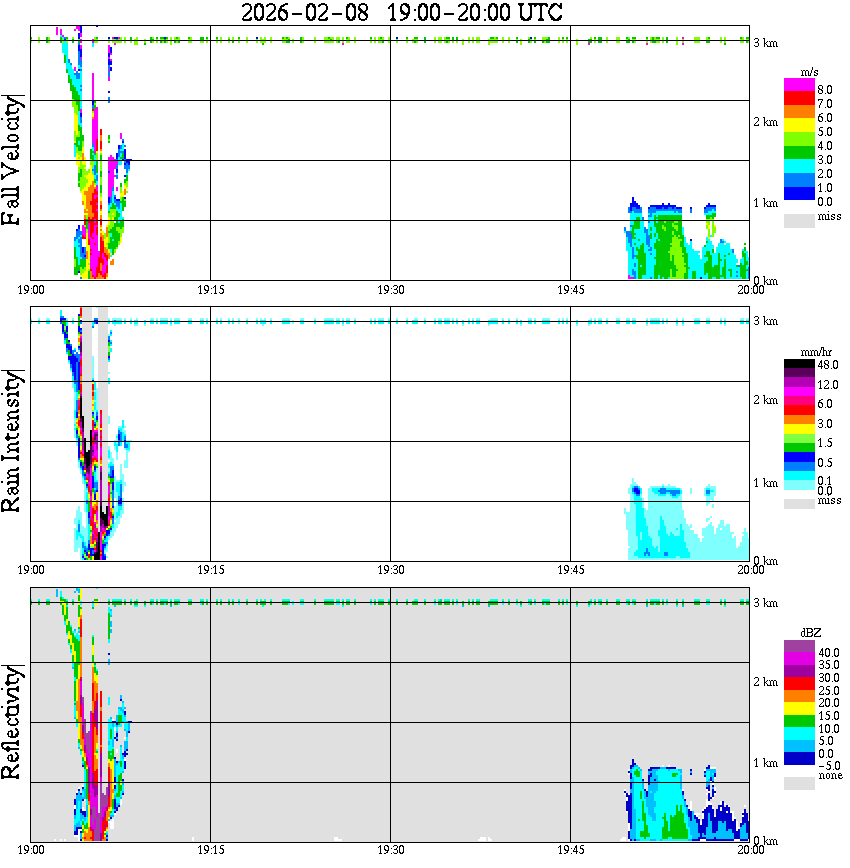This screenshot has width=850, height=868.
Task: Click the black 48.0 mm/hr legend swatch
Action: pos(799,364)
